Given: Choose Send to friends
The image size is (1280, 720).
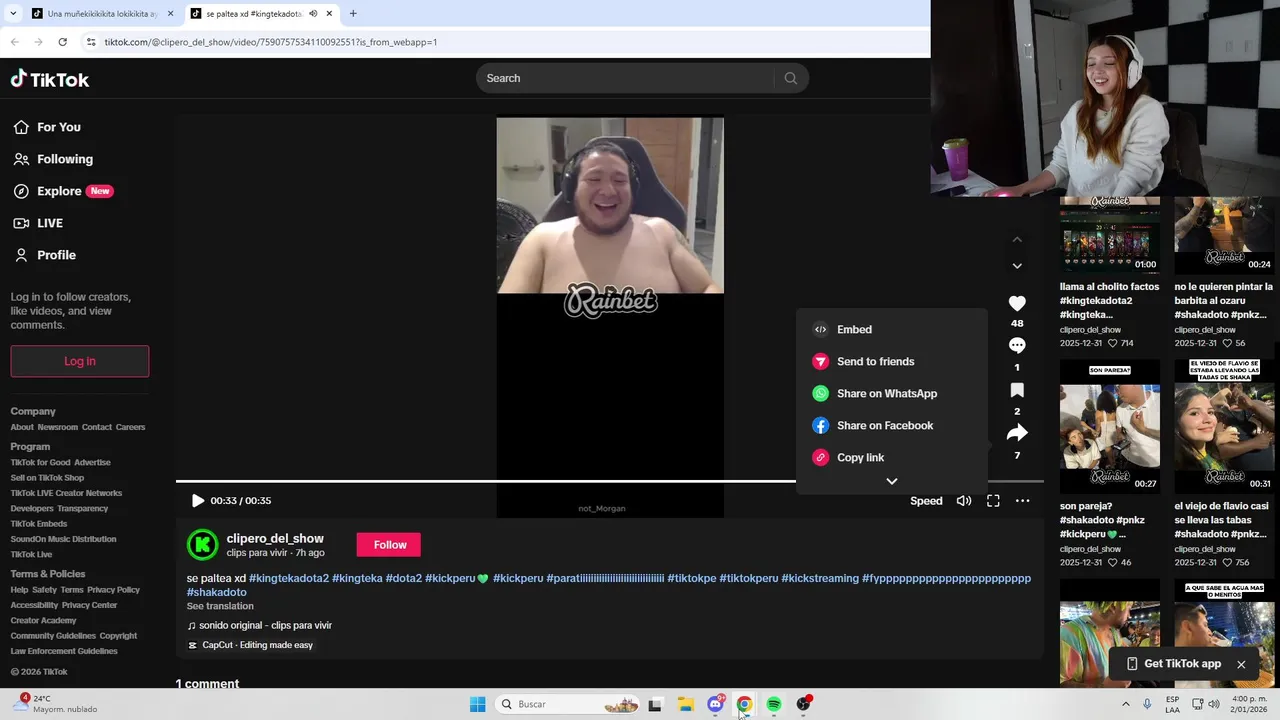Looking at the screenshot, I should [892, 362].
